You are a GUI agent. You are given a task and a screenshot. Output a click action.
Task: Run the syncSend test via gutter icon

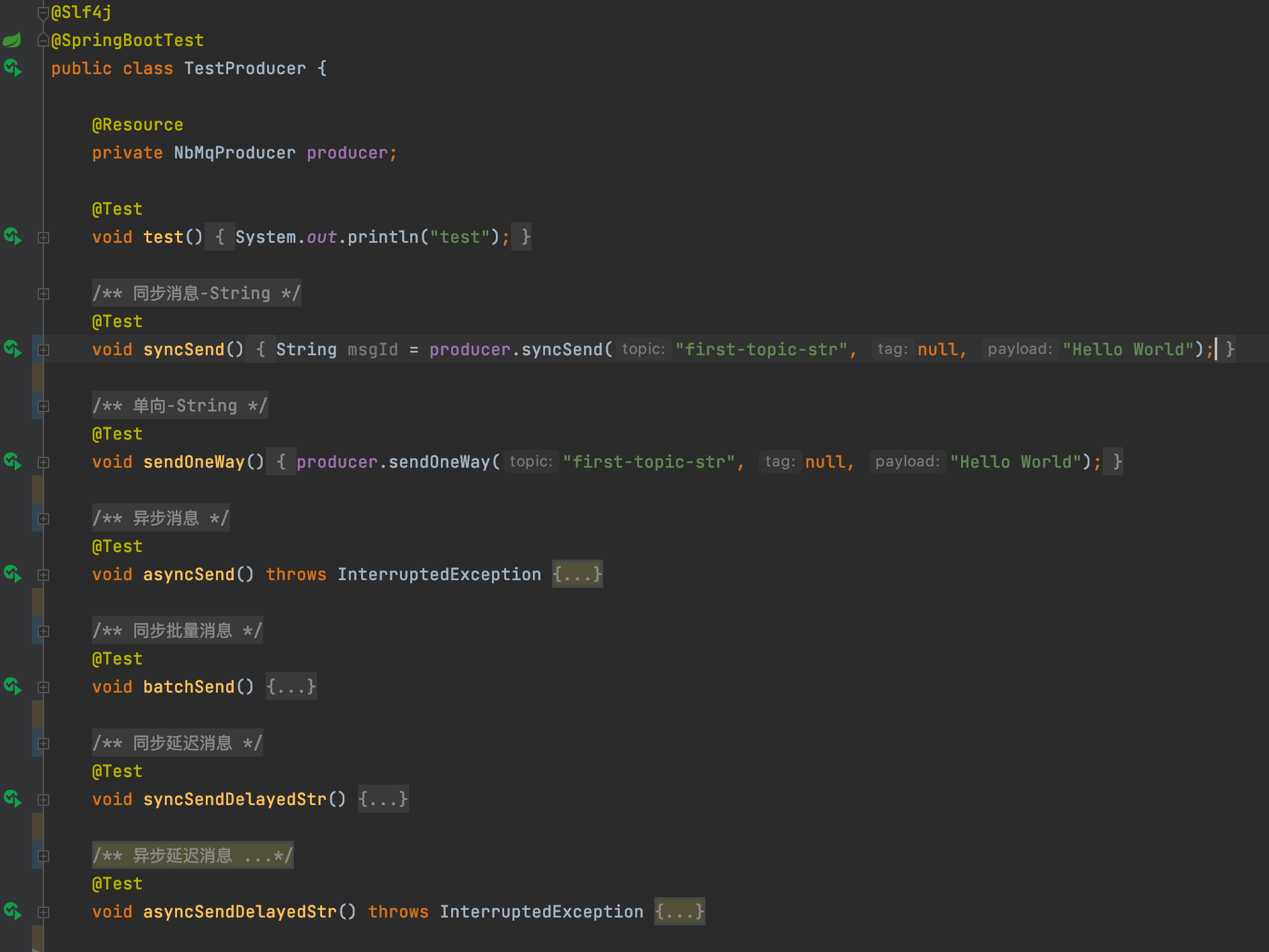click(13, 349)
